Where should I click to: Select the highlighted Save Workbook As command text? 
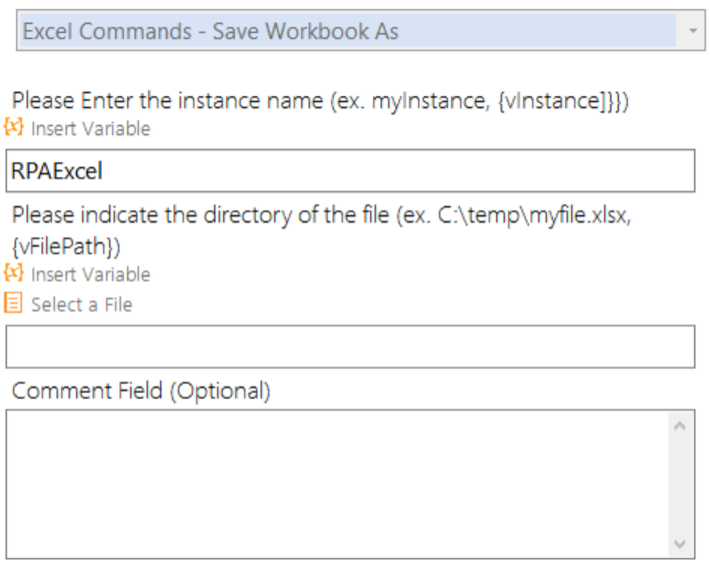coord(211,31)
